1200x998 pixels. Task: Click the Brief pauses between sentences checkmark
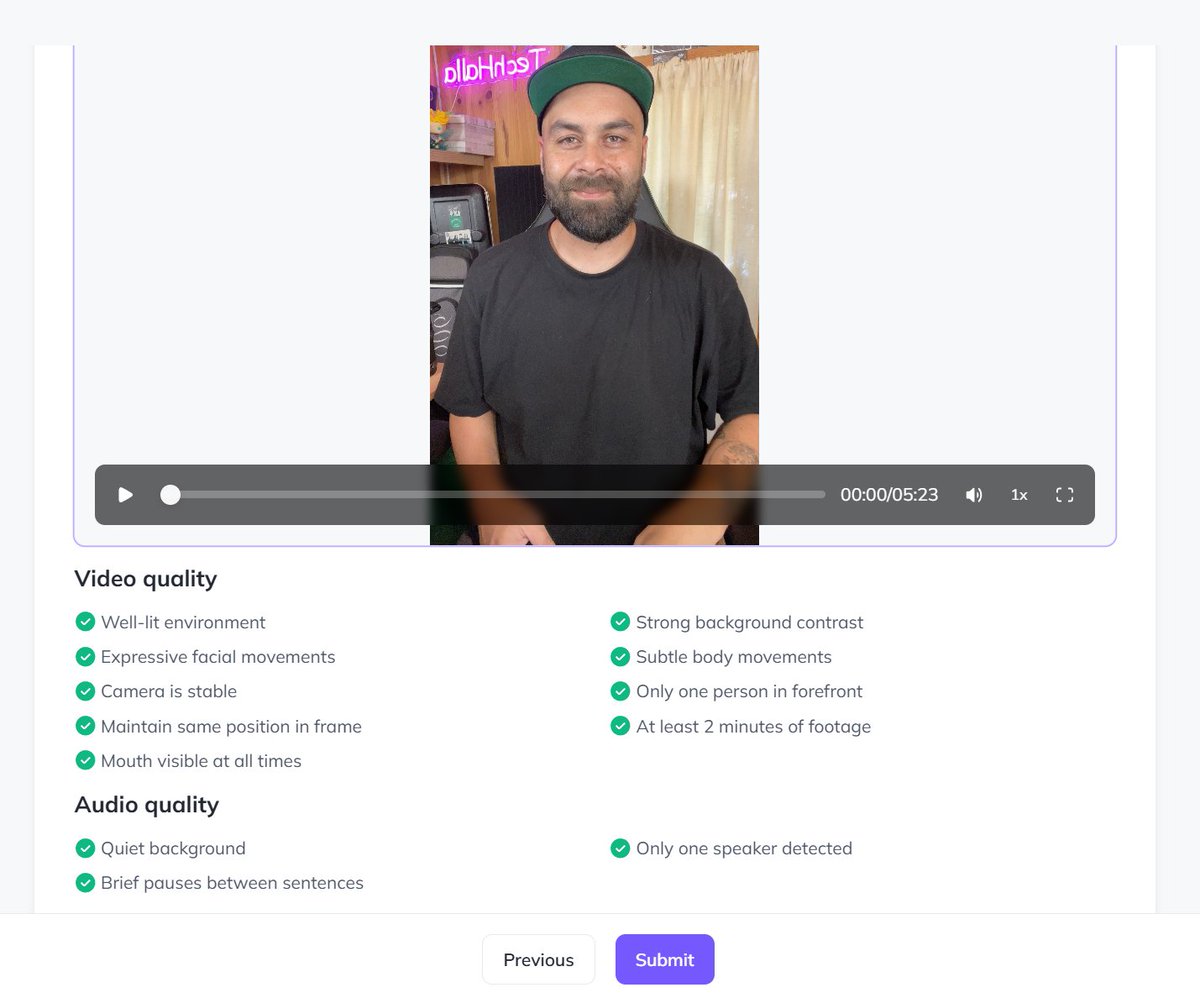[85, 883]
